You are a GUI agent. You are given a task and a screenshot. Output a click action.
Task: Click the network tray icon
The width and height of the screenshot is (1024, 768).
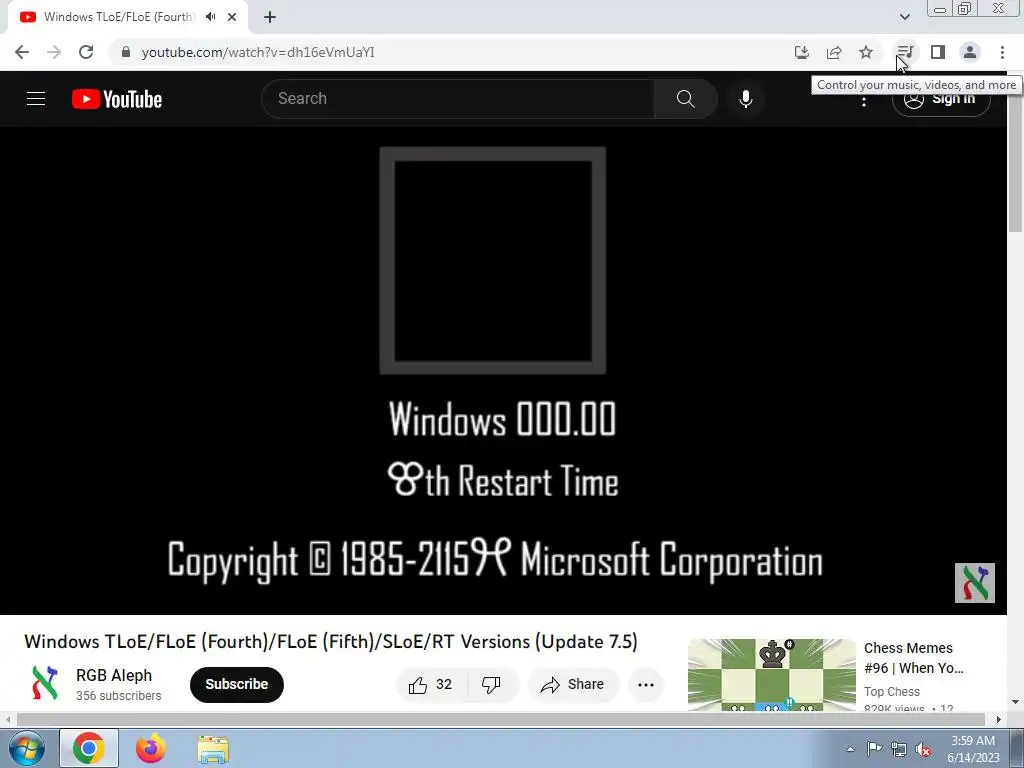click(x=899, y=749)
